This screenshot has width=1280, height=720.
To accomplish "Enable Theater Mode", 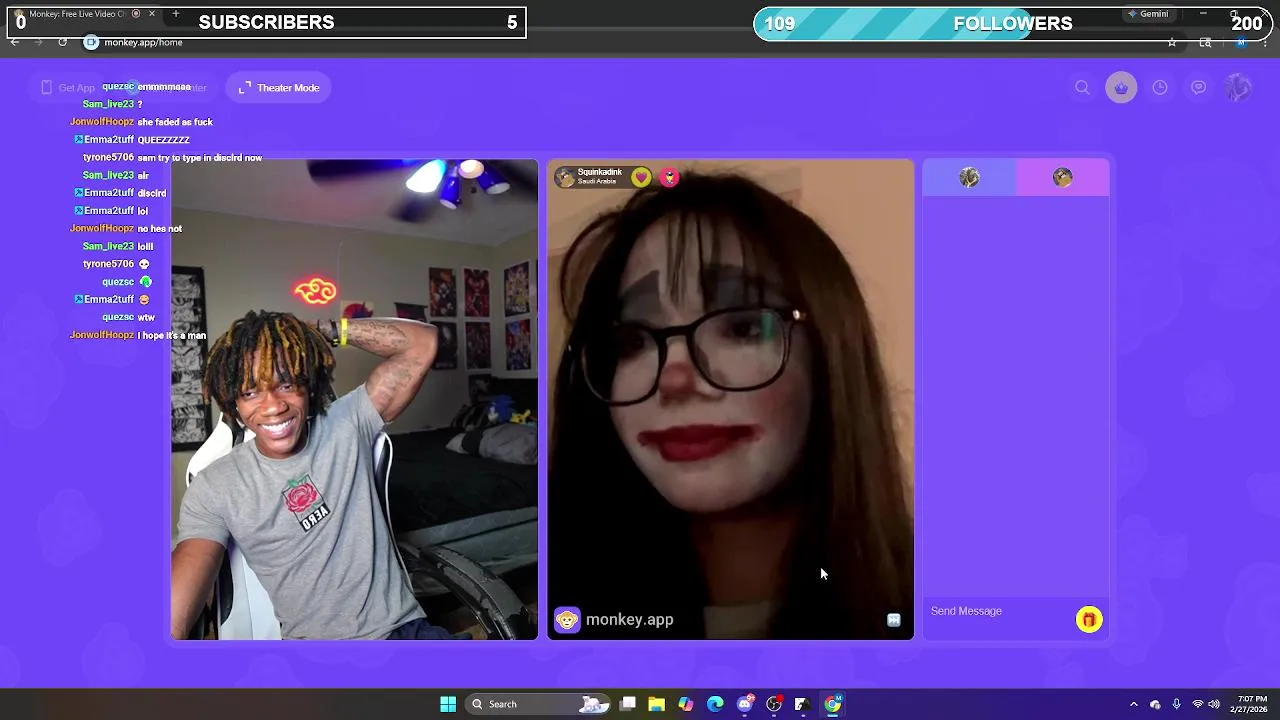I will (x=279, y=88).
